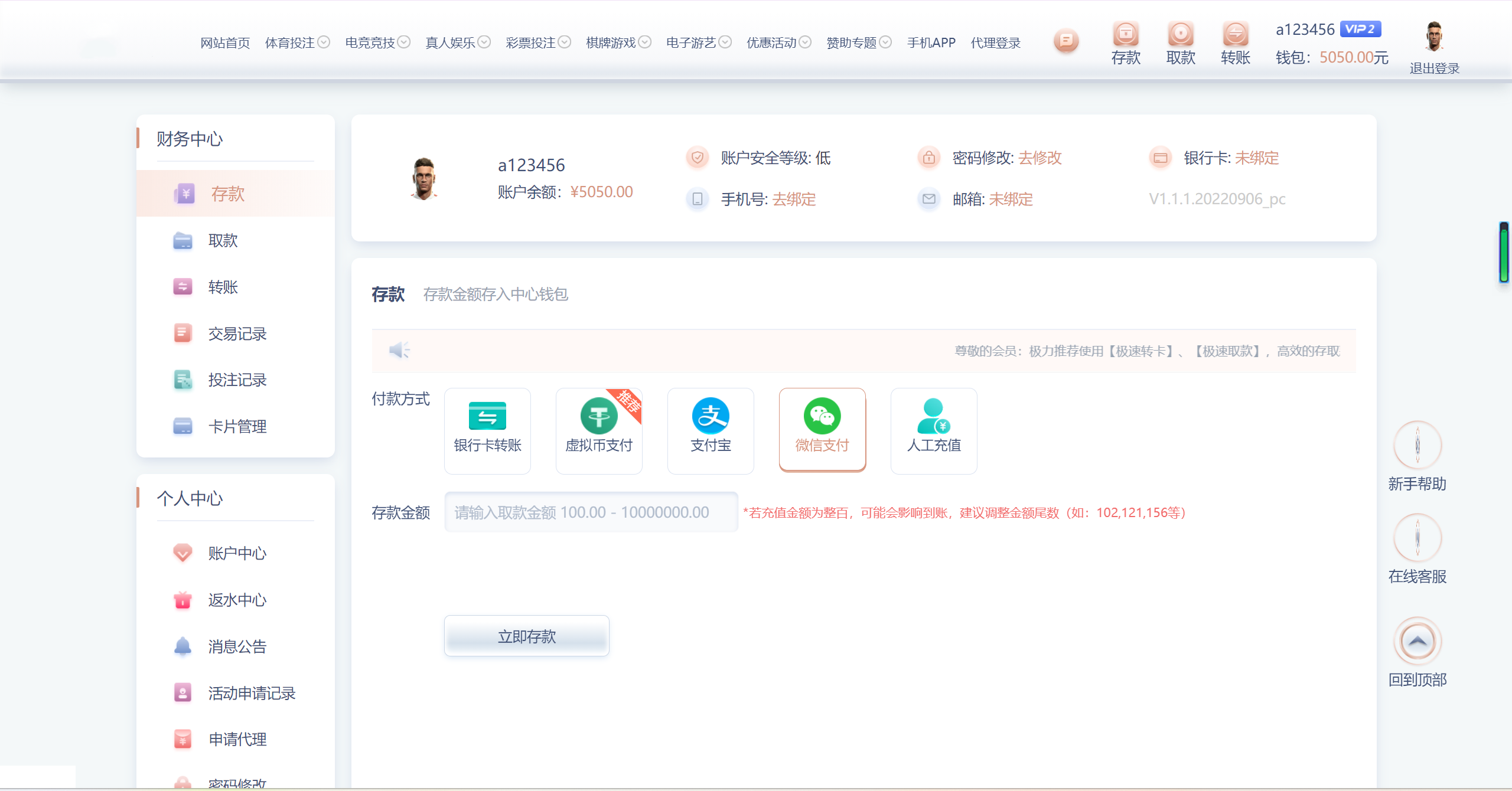Image resolution: width=1512 pixels, height=791 pixels.
Task: Expand the 电竞竞技 dropdown arrow
Action: point(404,42)
